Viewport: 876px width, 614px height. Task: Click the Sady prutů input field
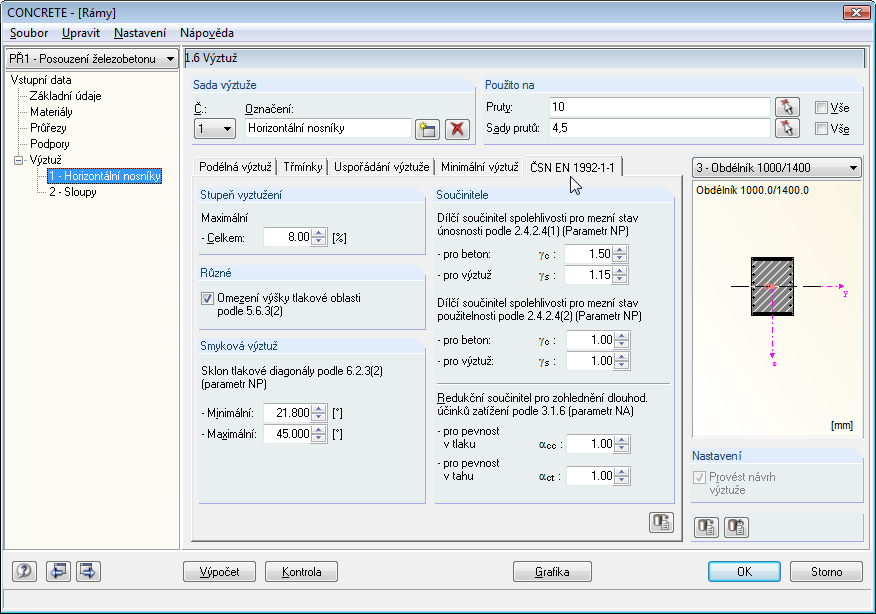(x=660, y=128)
